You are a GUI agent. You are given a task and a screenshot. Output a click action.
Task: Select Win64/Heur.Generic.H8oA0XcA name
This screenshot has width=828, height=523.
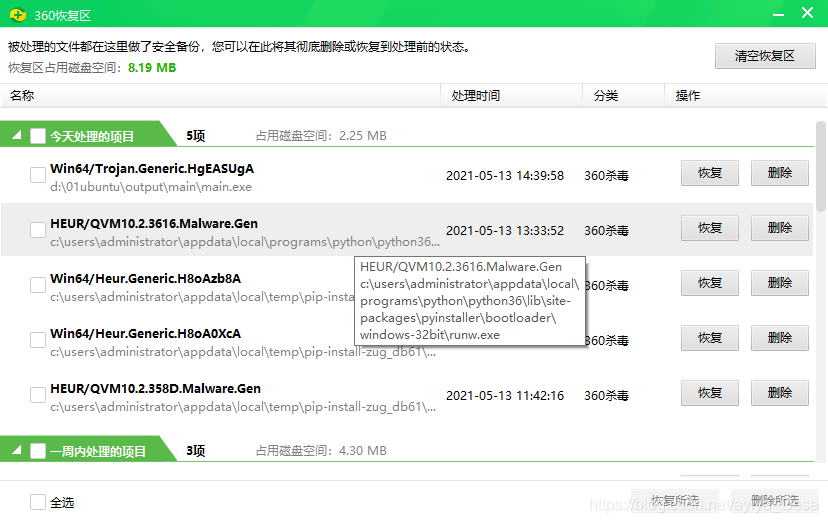145,333
